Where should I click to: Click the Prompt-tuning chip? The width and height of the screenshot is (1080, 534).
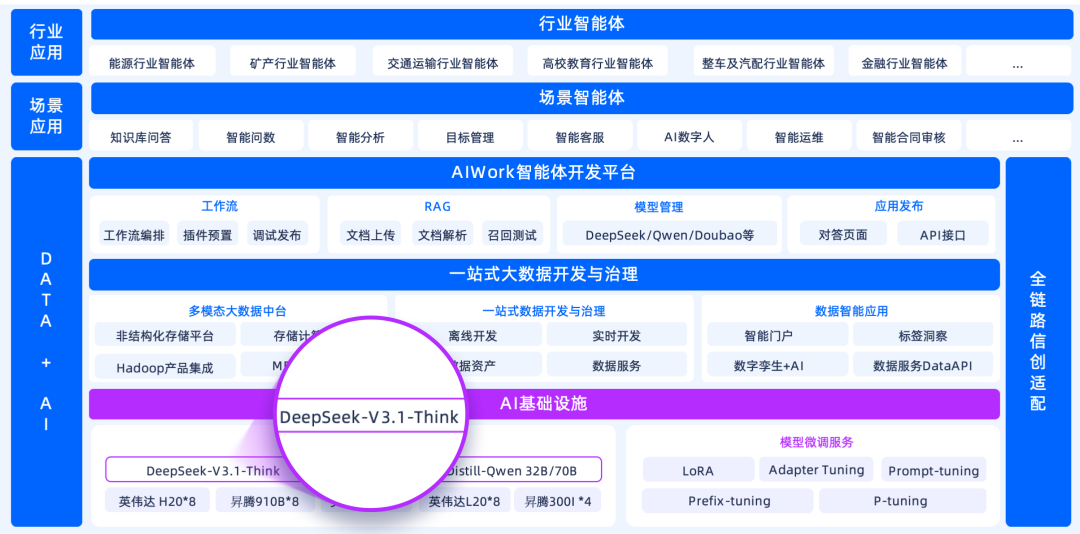point(933,471)
